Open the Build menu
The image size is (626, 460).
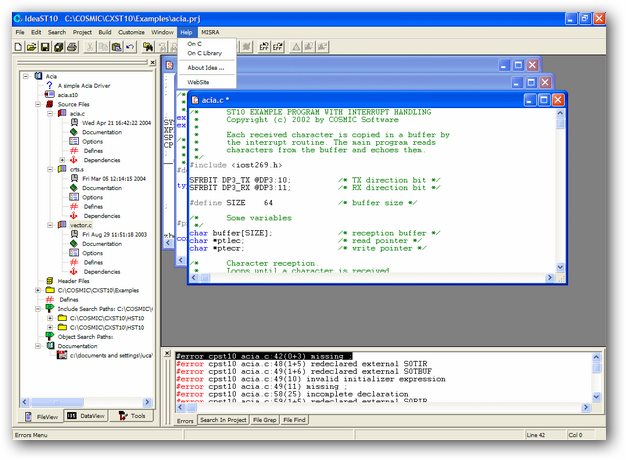(x=105, y=32)
